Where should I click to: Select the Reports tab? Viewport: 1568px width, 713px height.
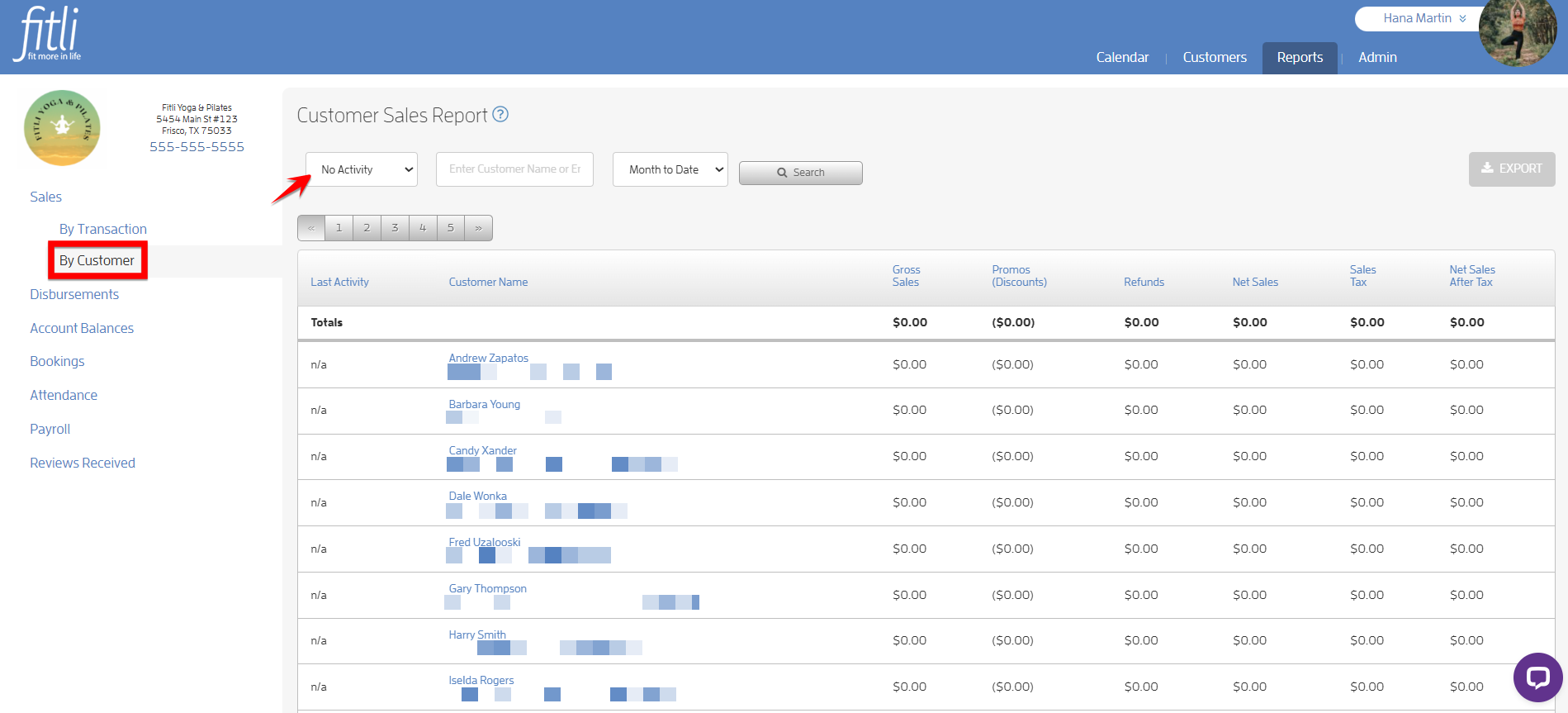tap(1300, 58)
